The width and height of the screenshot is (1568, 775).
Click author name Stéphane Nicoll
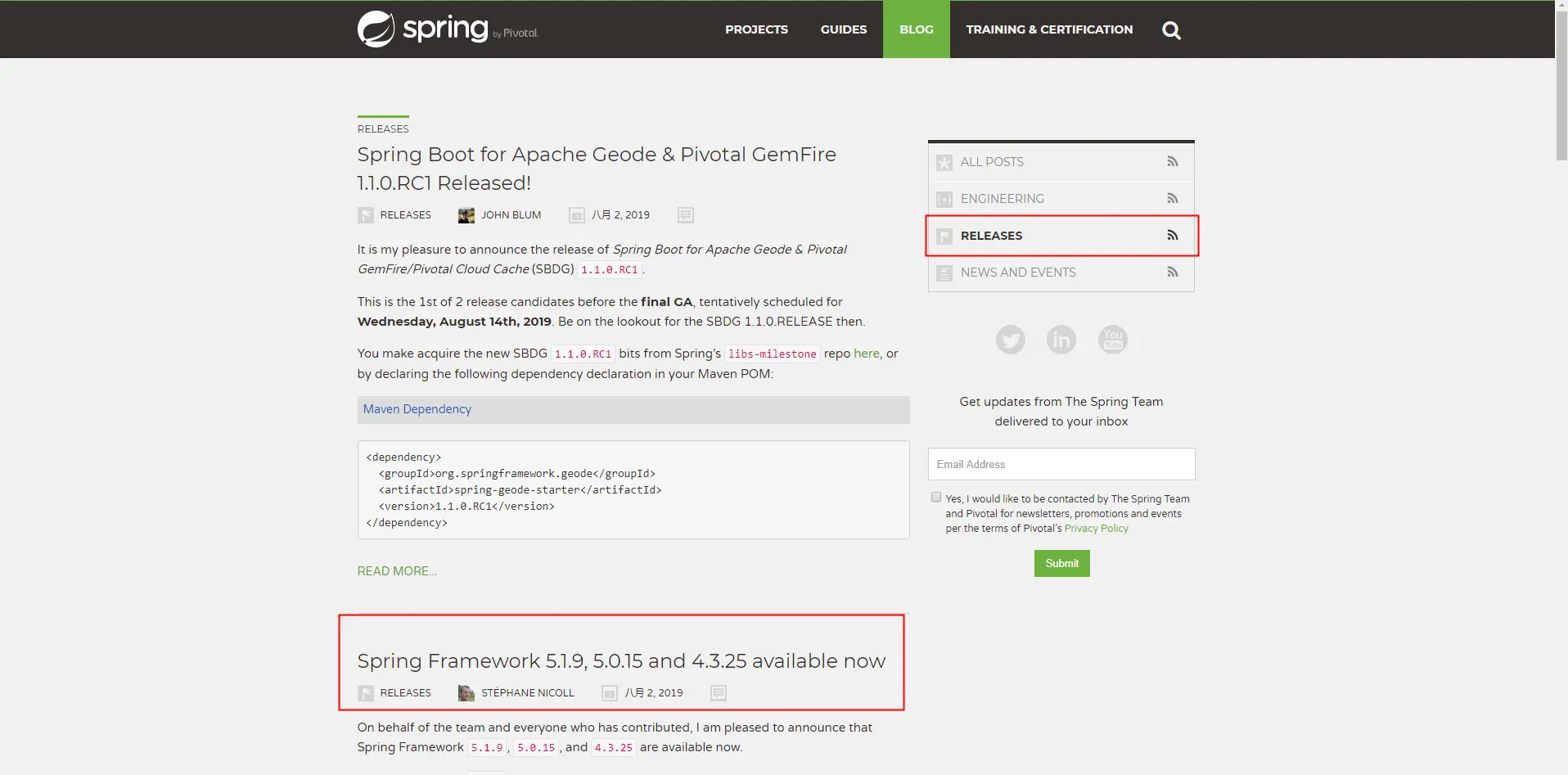coord(528,693)
